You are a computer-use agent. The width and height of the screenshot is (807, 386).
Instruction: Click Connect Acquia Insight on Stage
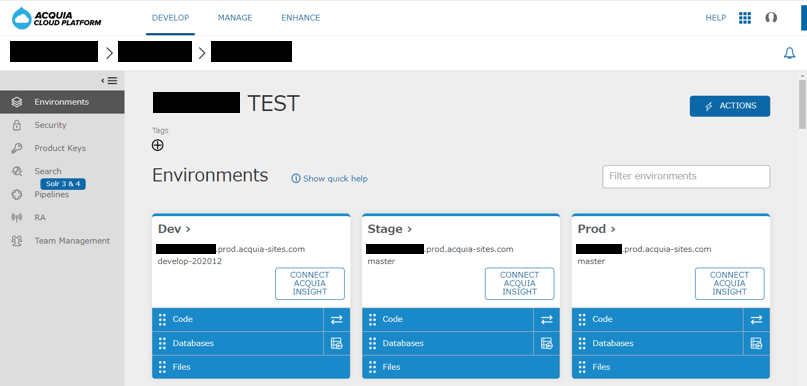[x=519, y=284]
